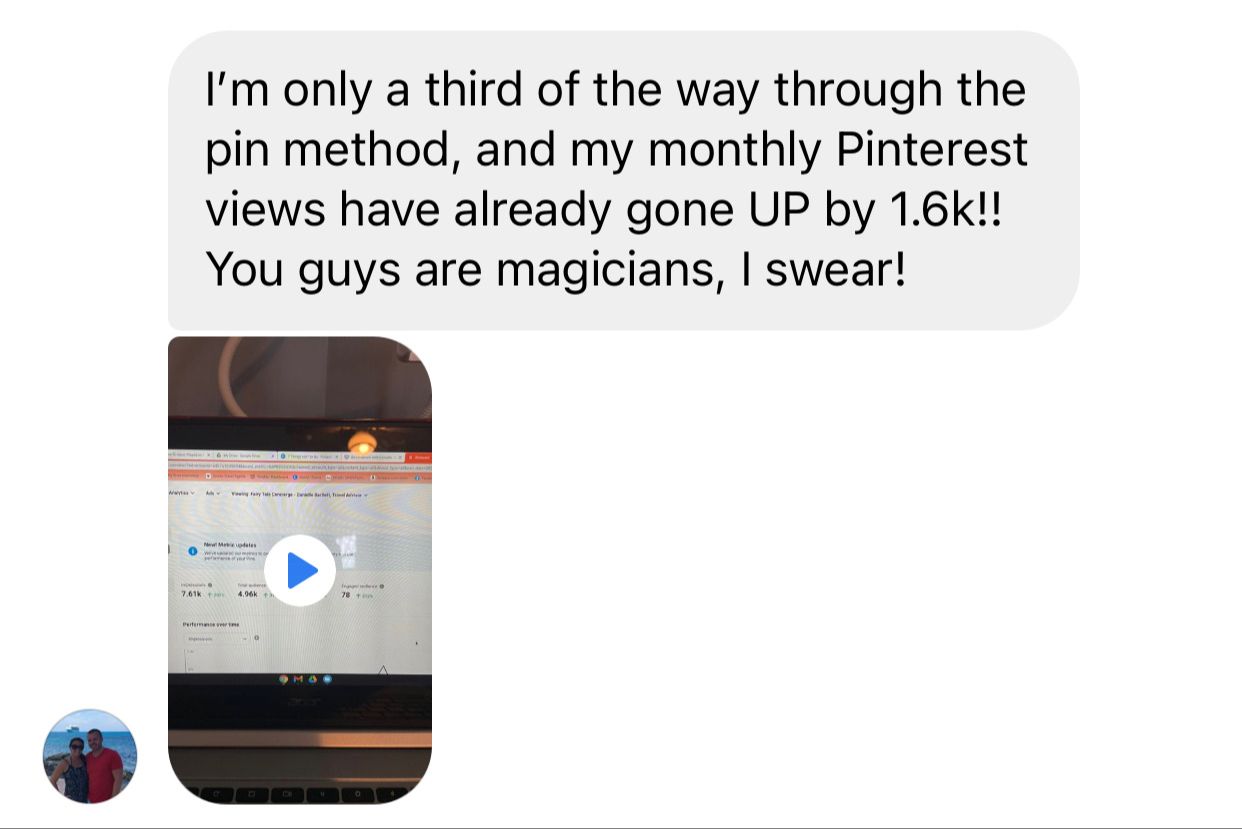This screenshot has height=829, width=1242.
Task: Click the 4.96k total audience statistic
Action: tap(248, 594)
